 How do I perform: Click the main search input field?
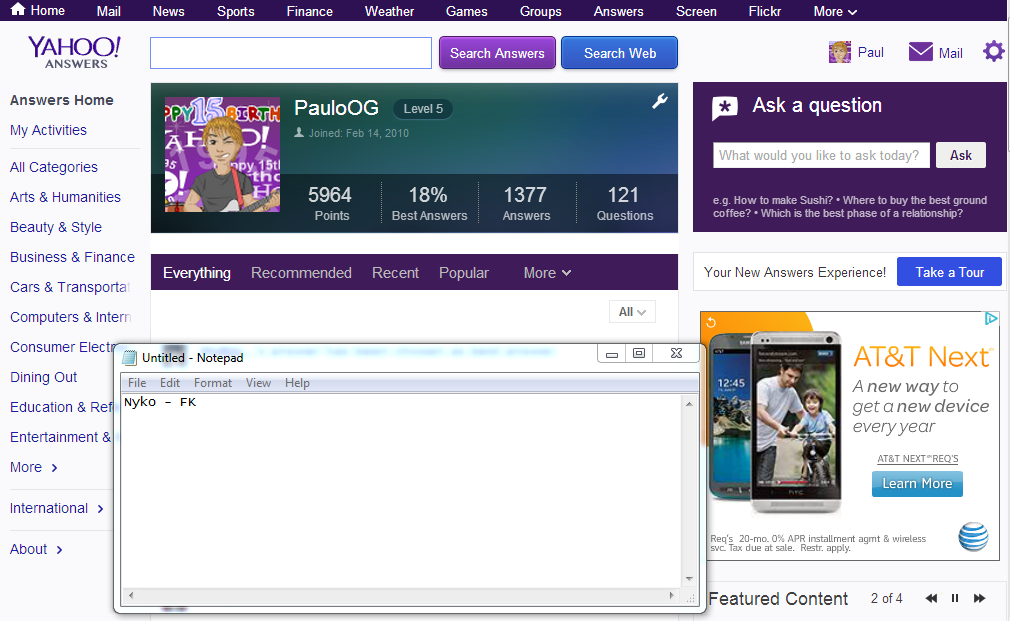coord(291,53)
